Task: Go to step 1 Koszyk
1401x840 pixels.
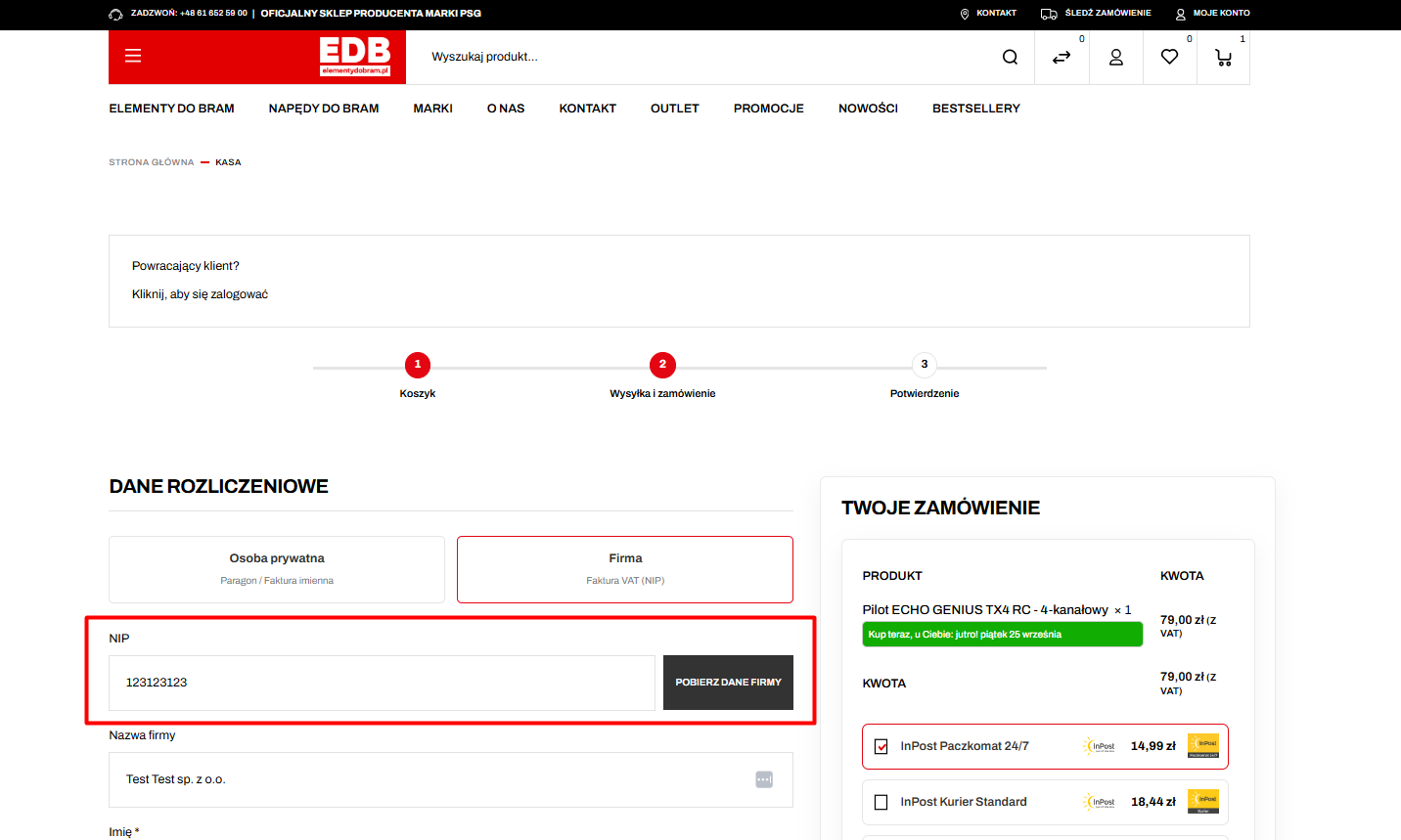Action: (x=418, y=365)
